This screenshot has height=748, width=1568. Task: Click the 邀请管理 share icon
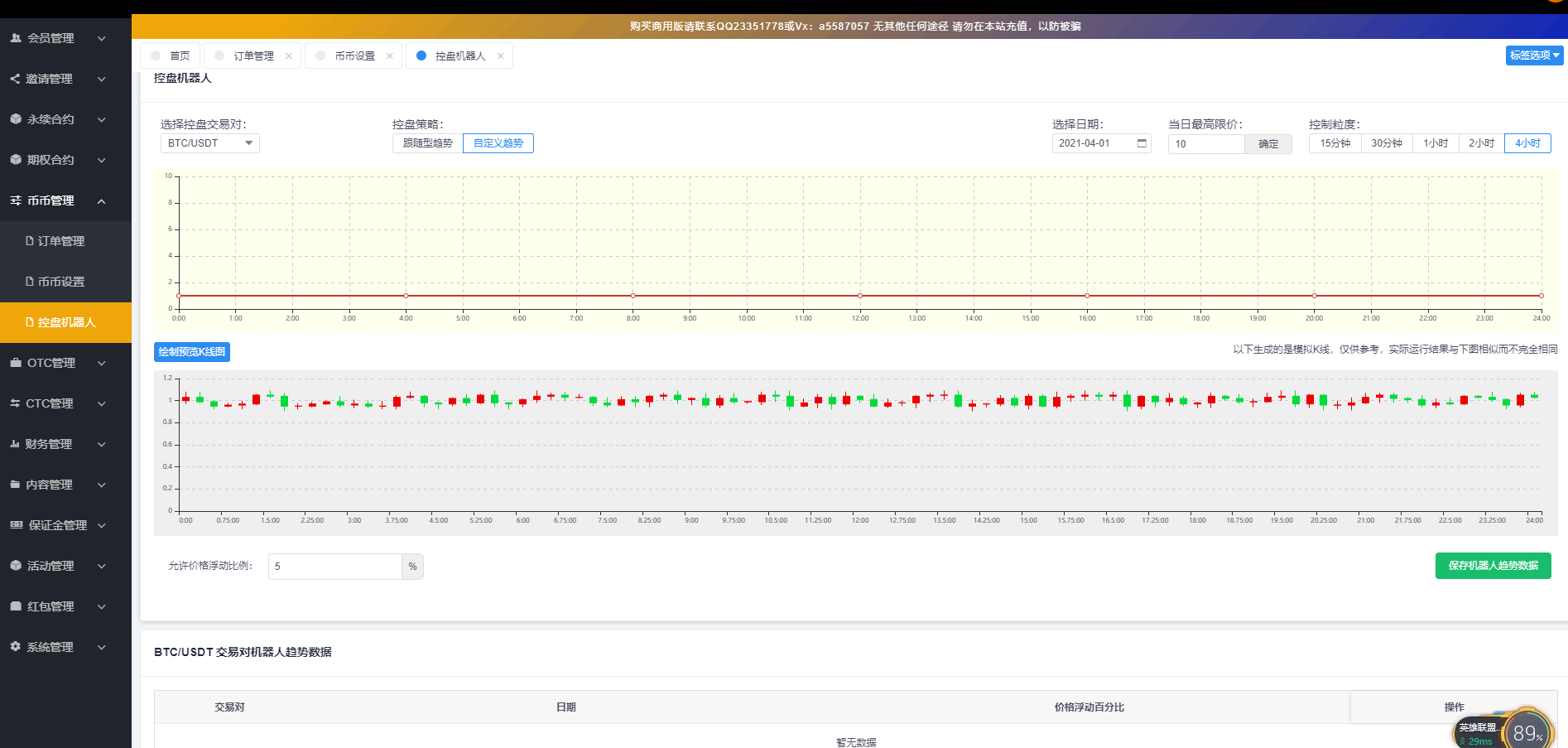[15, 79]
